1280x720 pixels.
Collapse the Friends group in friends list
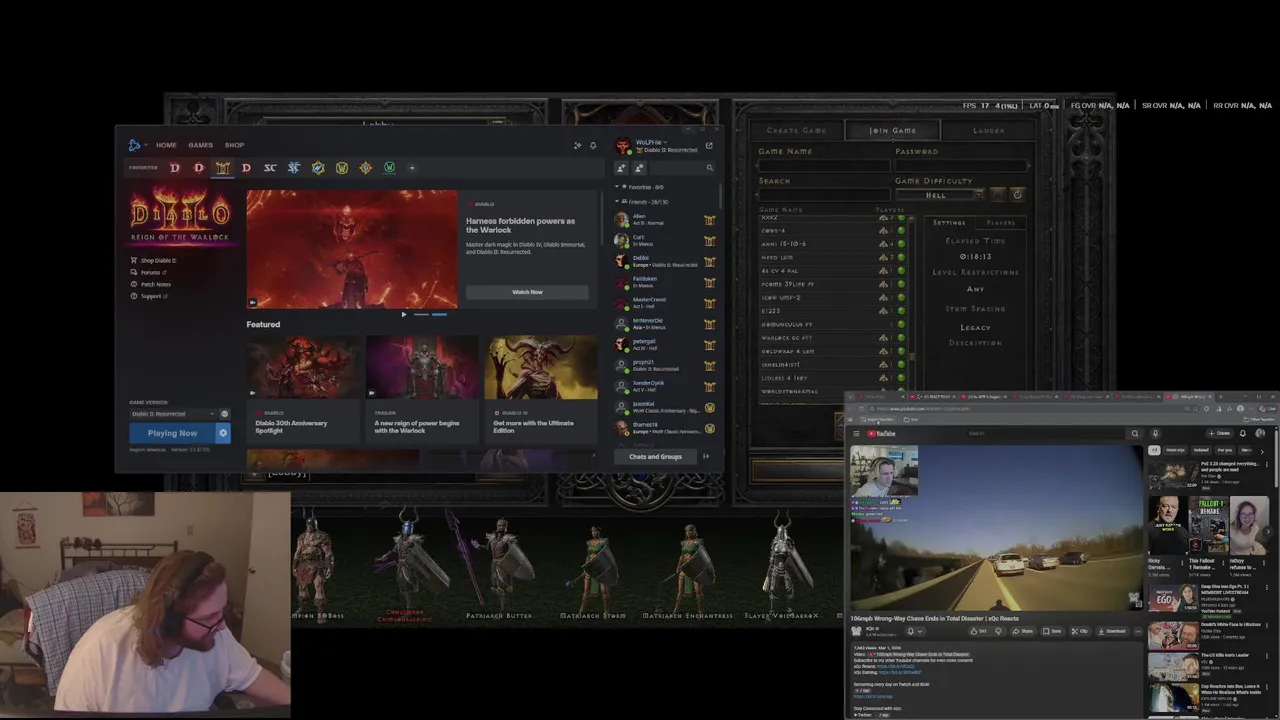(617, 201)
